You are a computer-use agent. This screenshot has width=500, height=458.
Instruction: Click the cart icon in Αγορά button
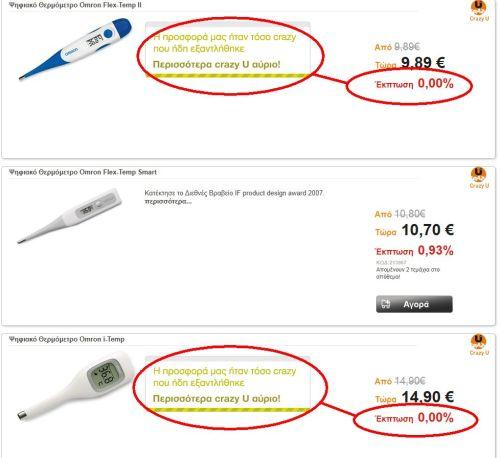point(386,304)
